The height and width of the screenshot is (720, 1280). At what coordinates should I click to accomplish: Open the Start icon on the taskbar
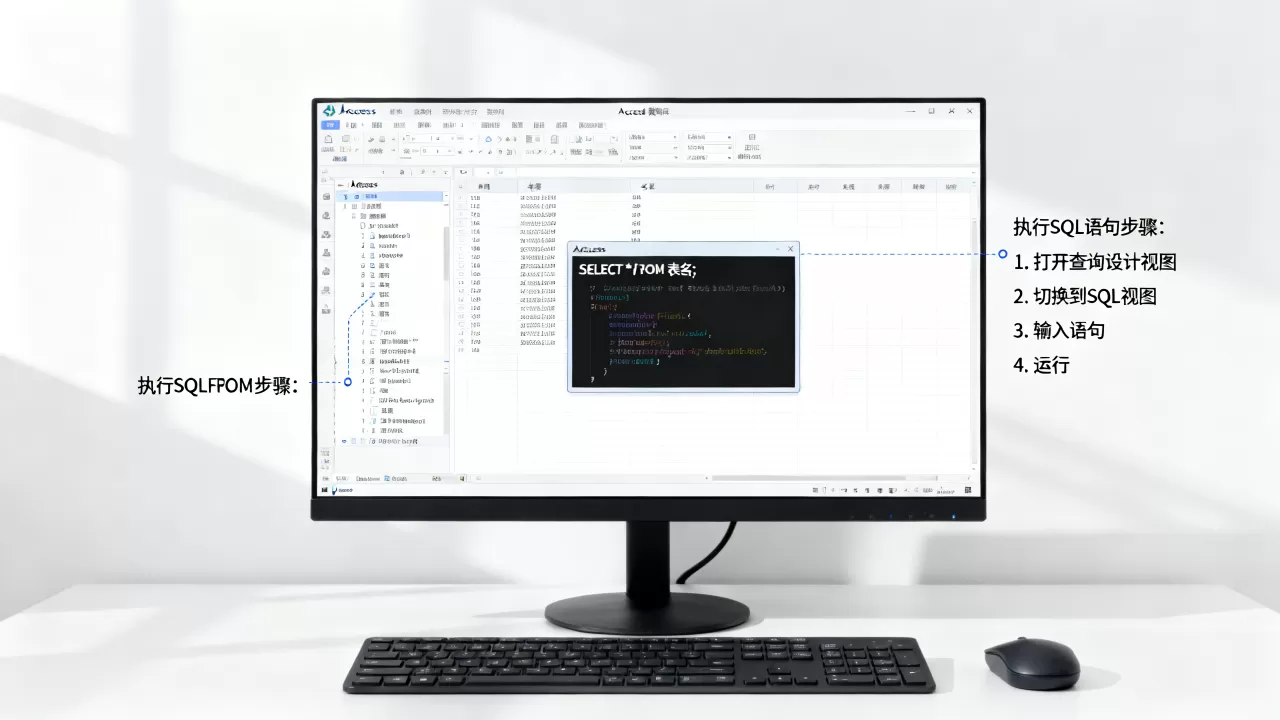click(x=325, y=490)
